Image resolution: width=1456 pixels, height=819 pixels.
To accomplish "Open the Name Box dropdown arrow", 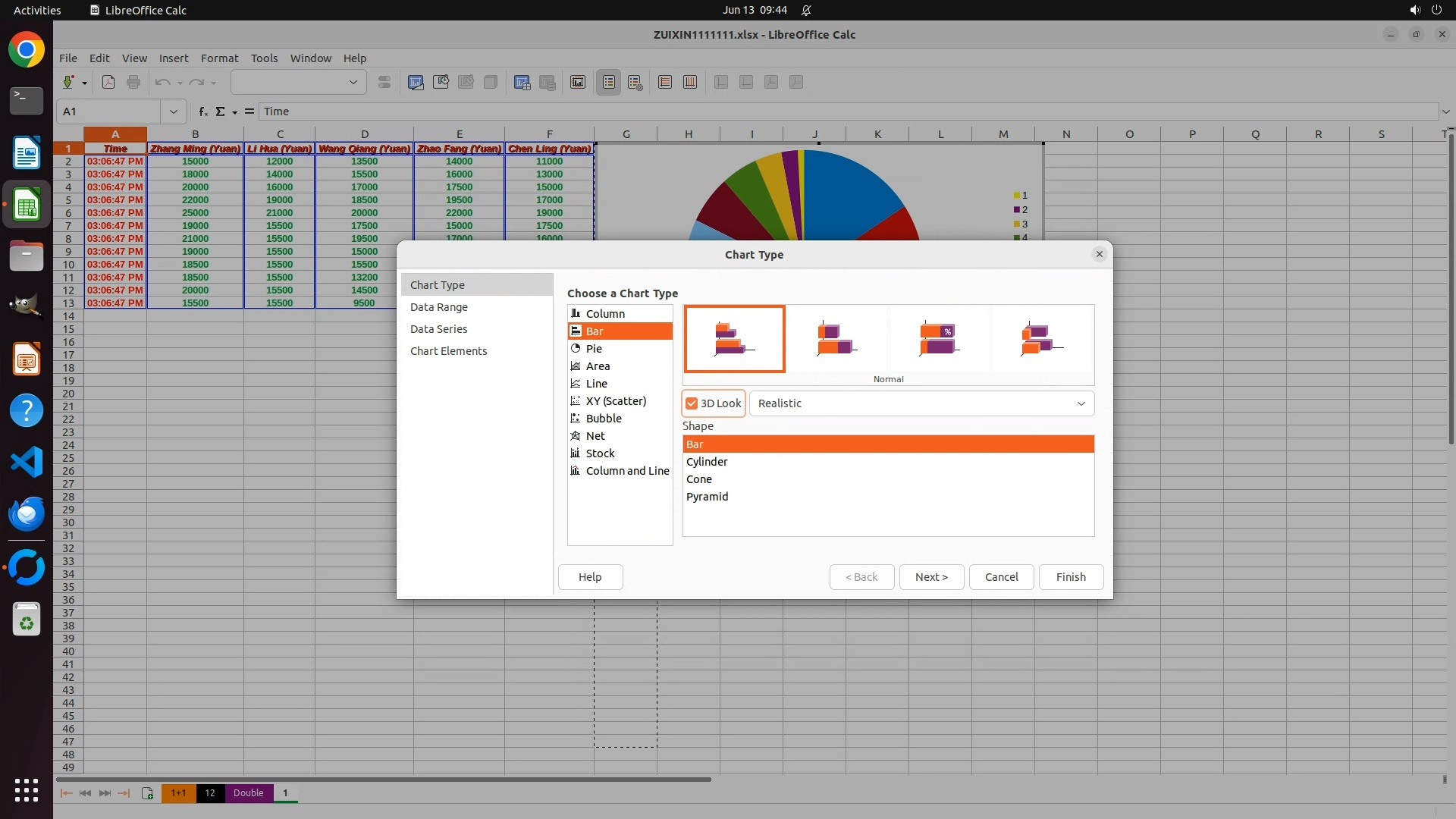I will pos(174,111).
